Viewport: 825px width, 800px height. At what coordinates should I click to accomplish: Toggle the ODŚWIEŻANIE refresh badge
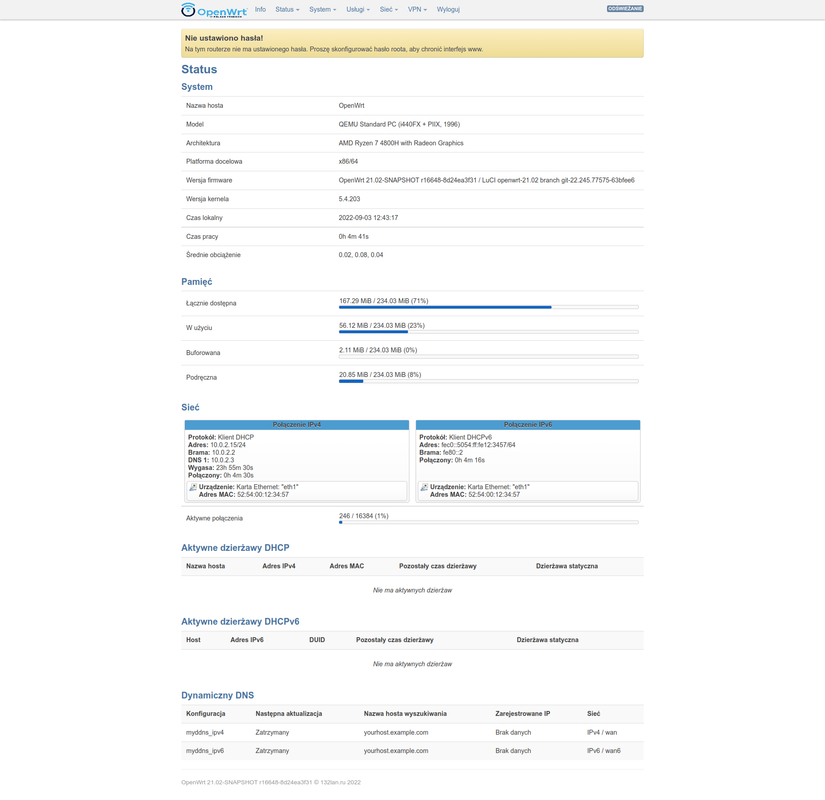(x=625, y=9)
